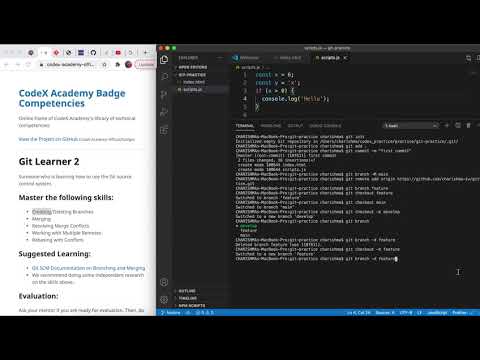Kill the terminal with trash icon
Viewport: 480px width, 360px height.
click(x=468, y=126)
